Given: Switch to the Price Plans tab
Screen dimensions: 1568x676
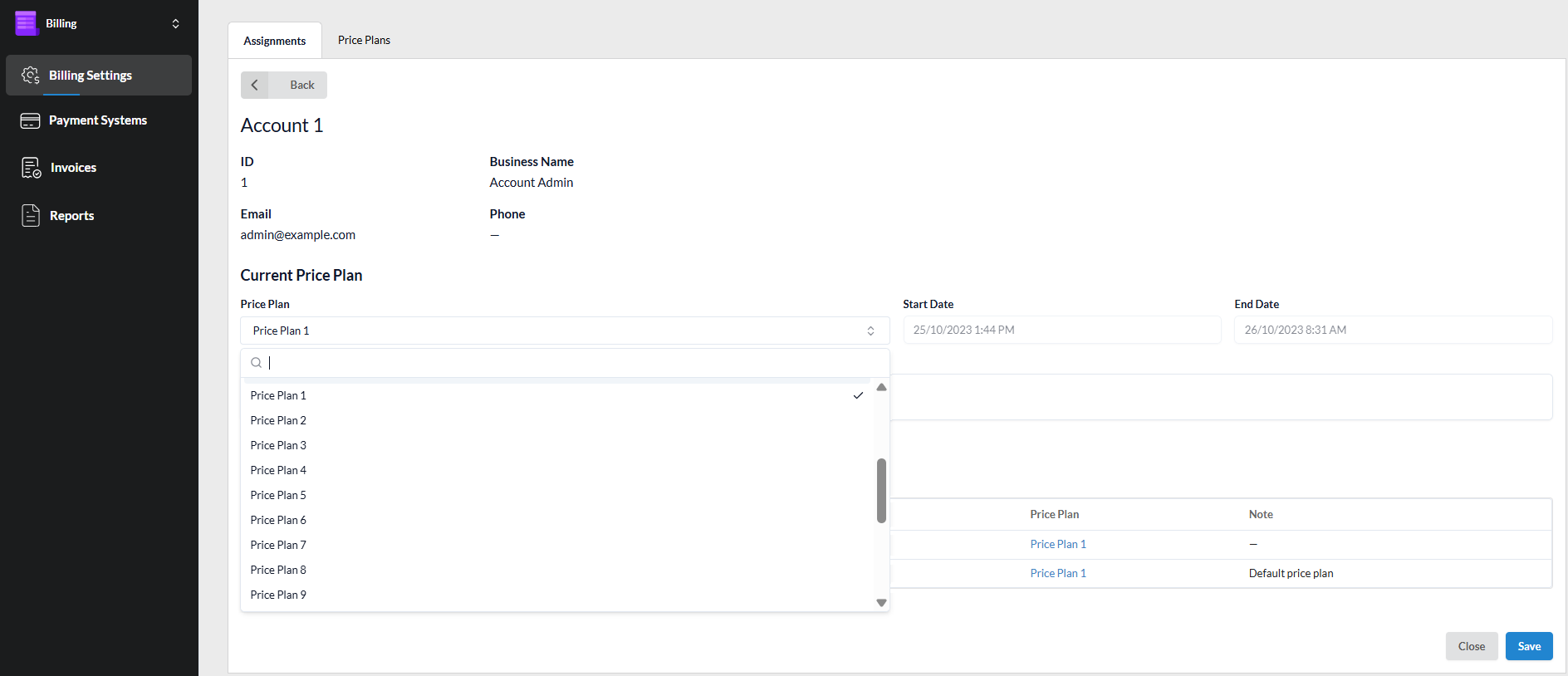Looking at the screenshot, I should click(x=364, y=40).
